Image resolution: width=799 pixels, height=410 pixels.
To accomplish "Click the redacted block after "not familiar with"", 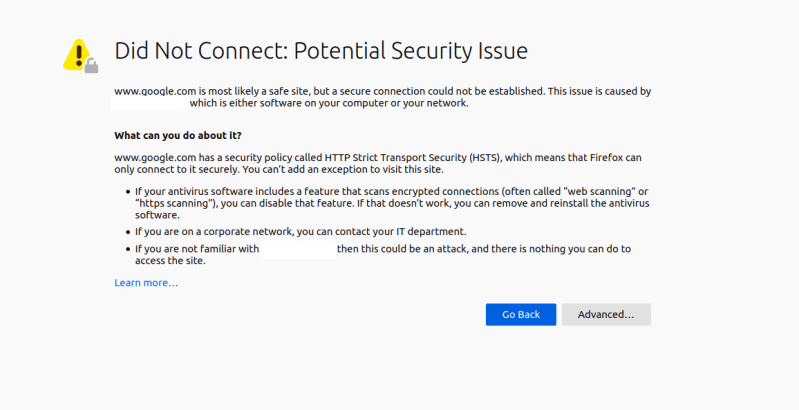I will click(x=297, y=249).
